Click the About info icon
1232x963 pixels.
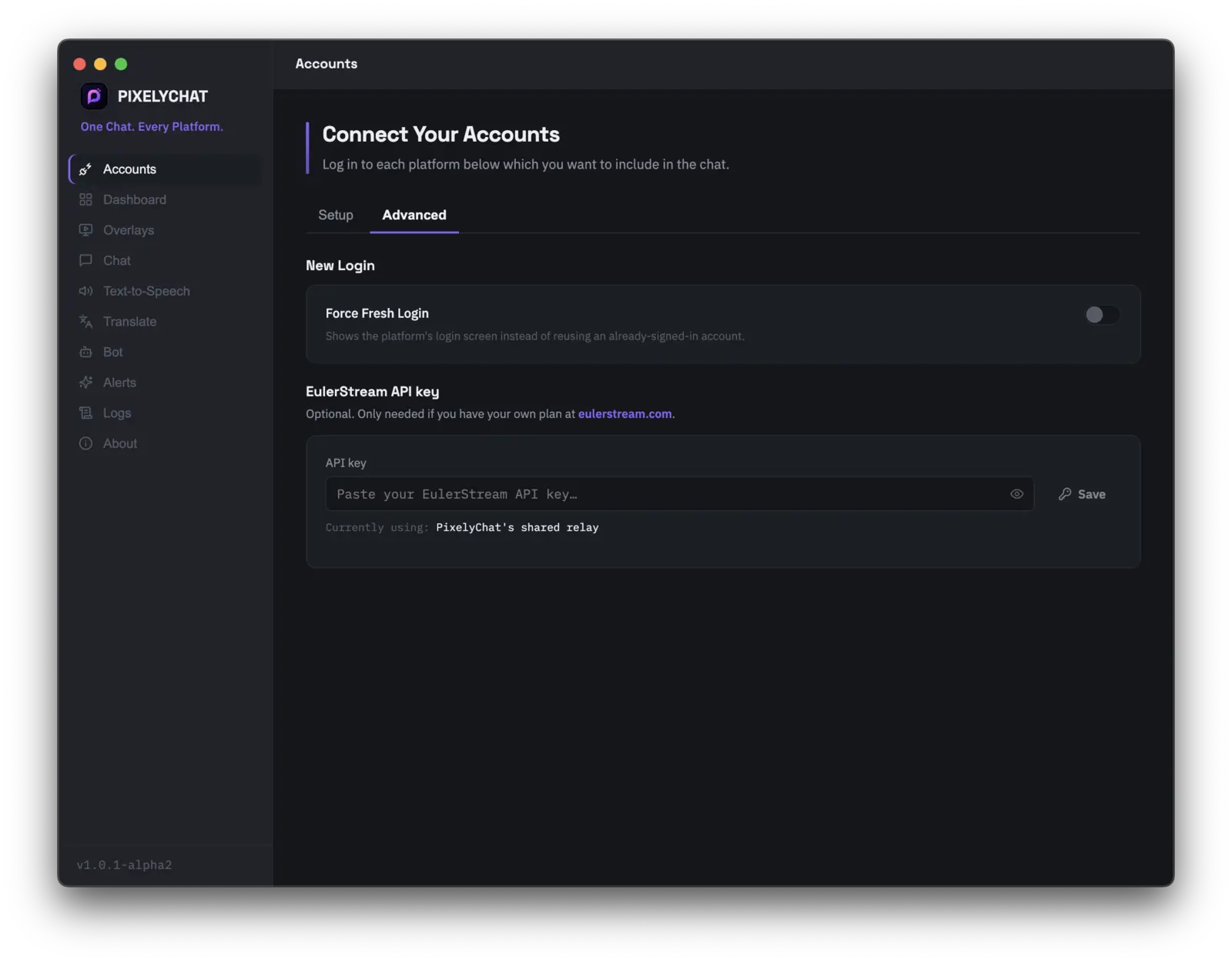pos(85,443)
